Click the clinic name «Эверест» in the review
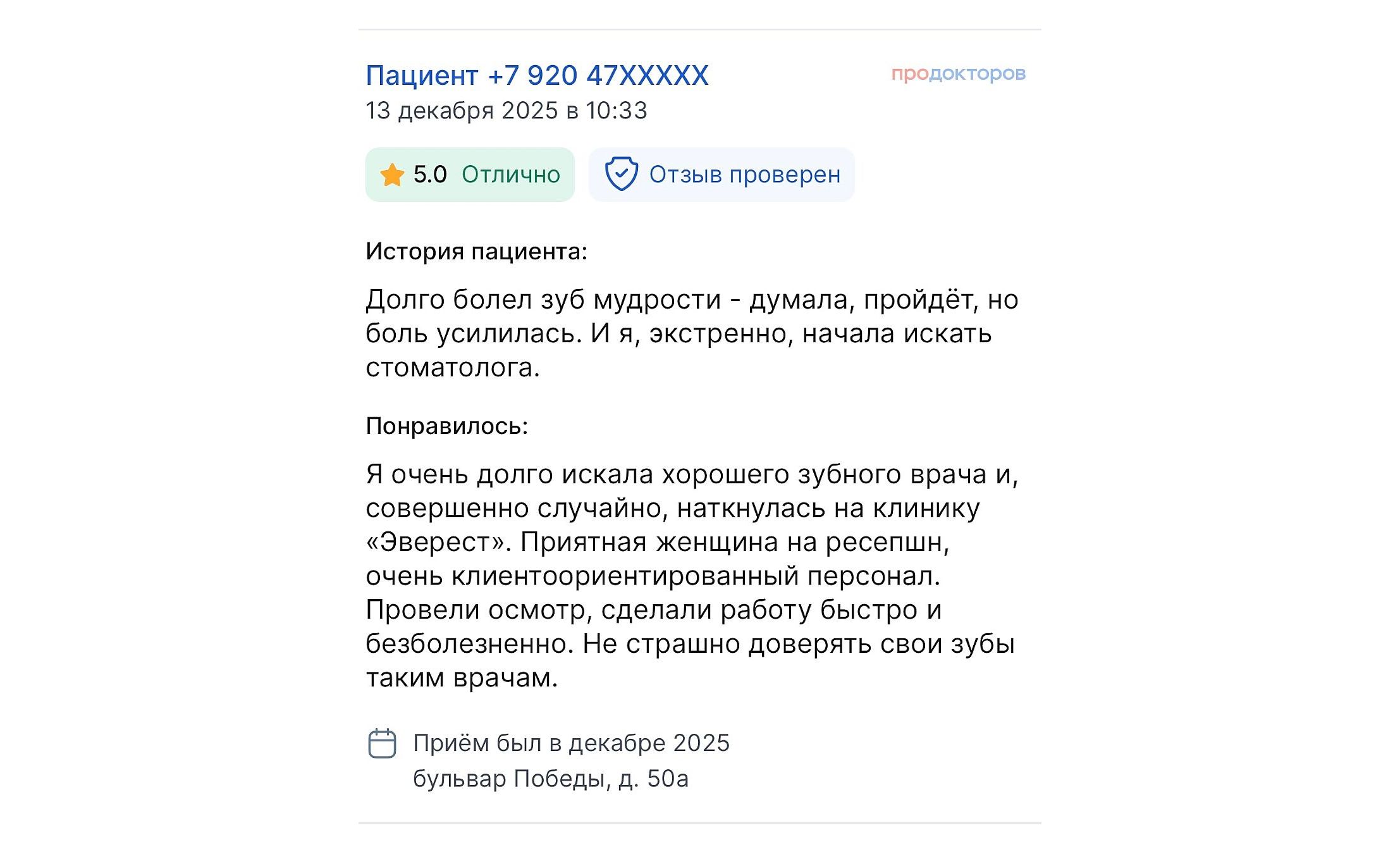The height and width of the screenshot is (854, 1400). (x=438, y=542)
